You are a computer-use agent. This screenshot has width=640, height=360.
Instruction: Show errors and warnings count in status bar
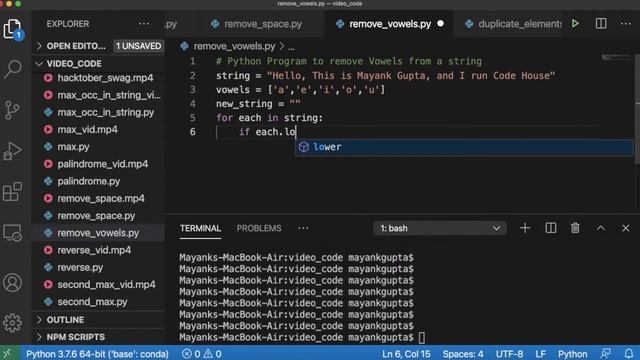202,353
